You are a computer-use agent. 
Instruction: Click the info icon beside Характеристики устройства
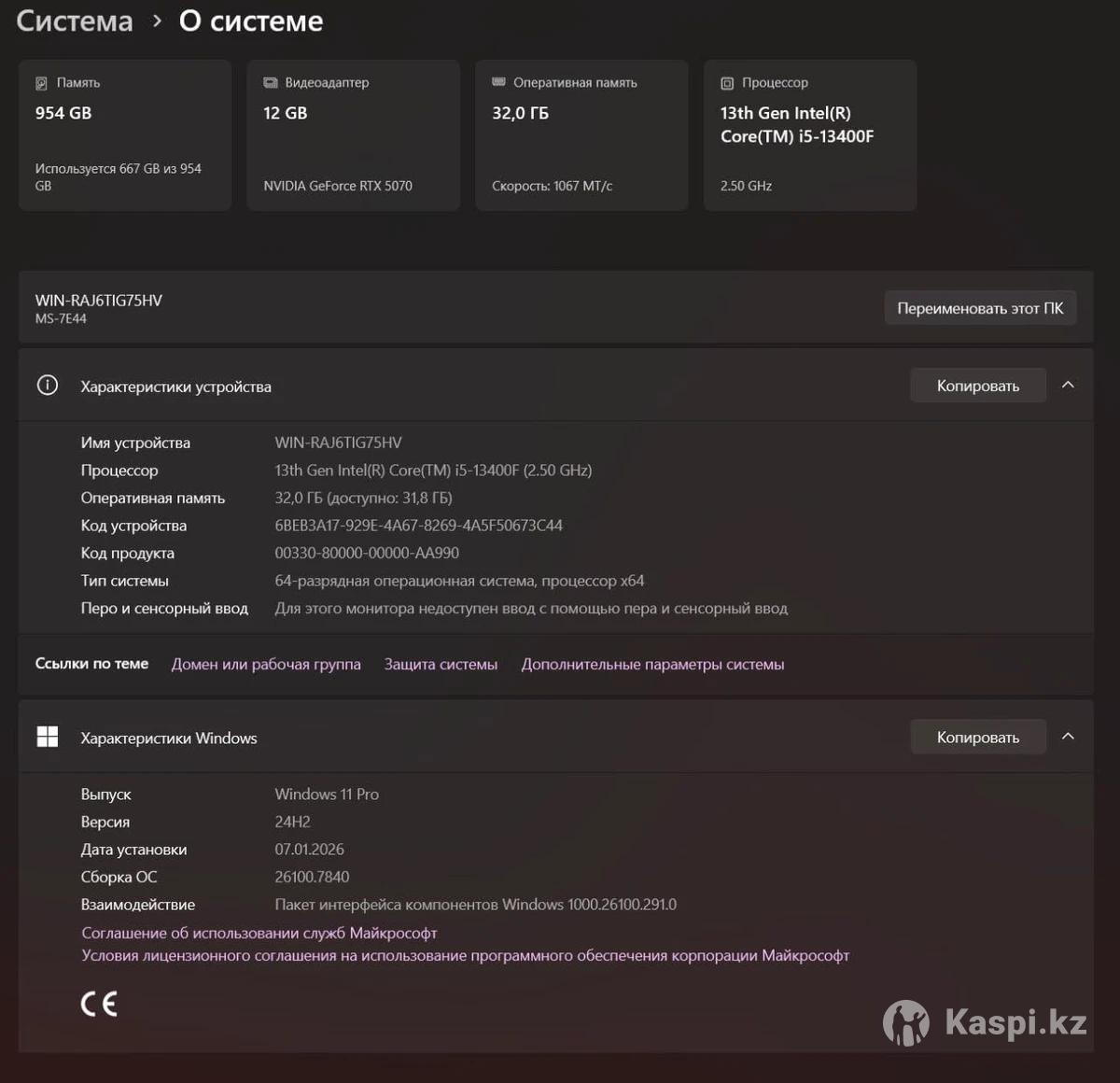point(48,386)
